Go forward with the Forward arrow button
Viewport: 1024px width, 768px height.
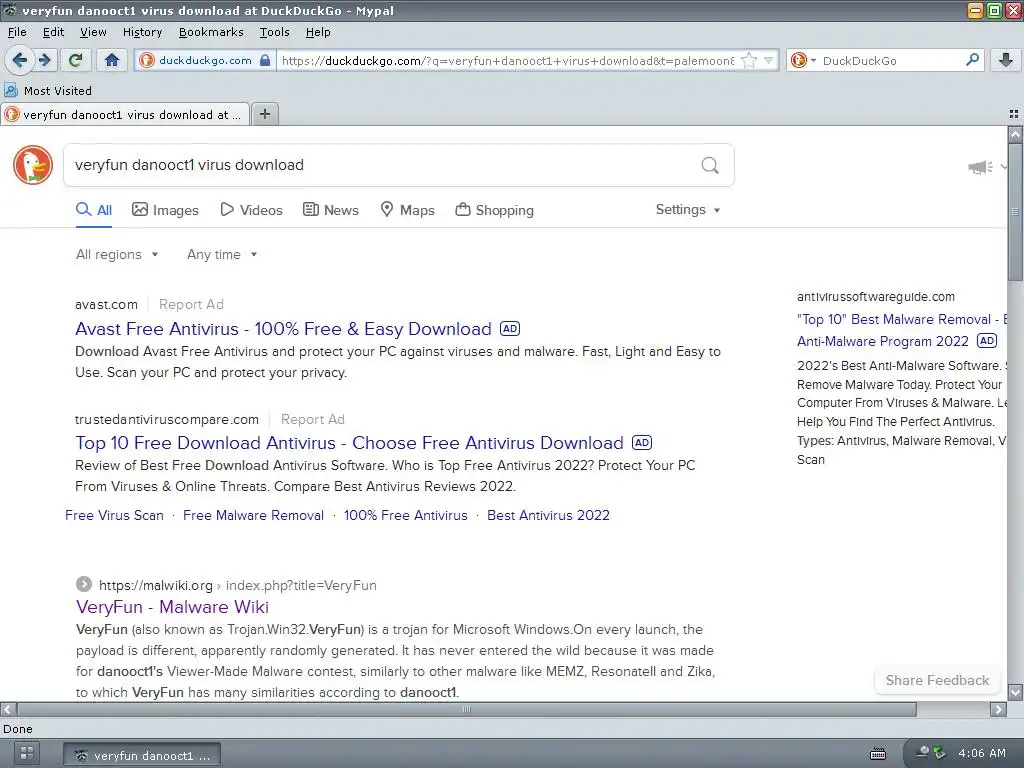[45, 60]
